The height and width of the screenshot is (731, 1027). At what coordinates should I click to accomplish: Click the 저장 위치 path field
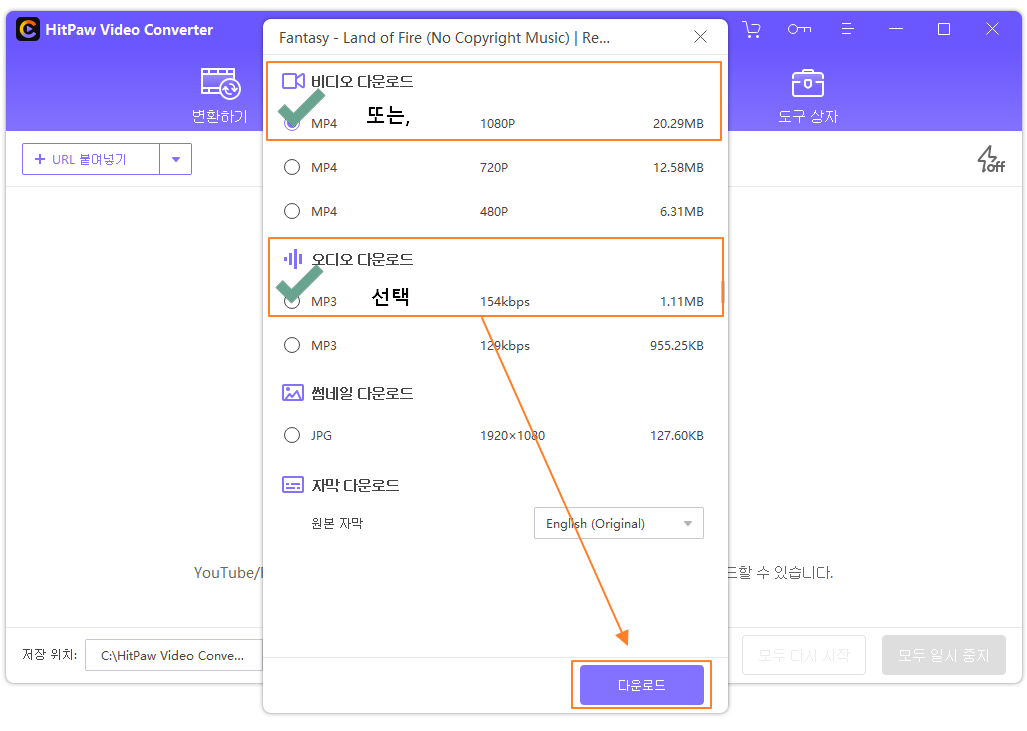[174, 655]
